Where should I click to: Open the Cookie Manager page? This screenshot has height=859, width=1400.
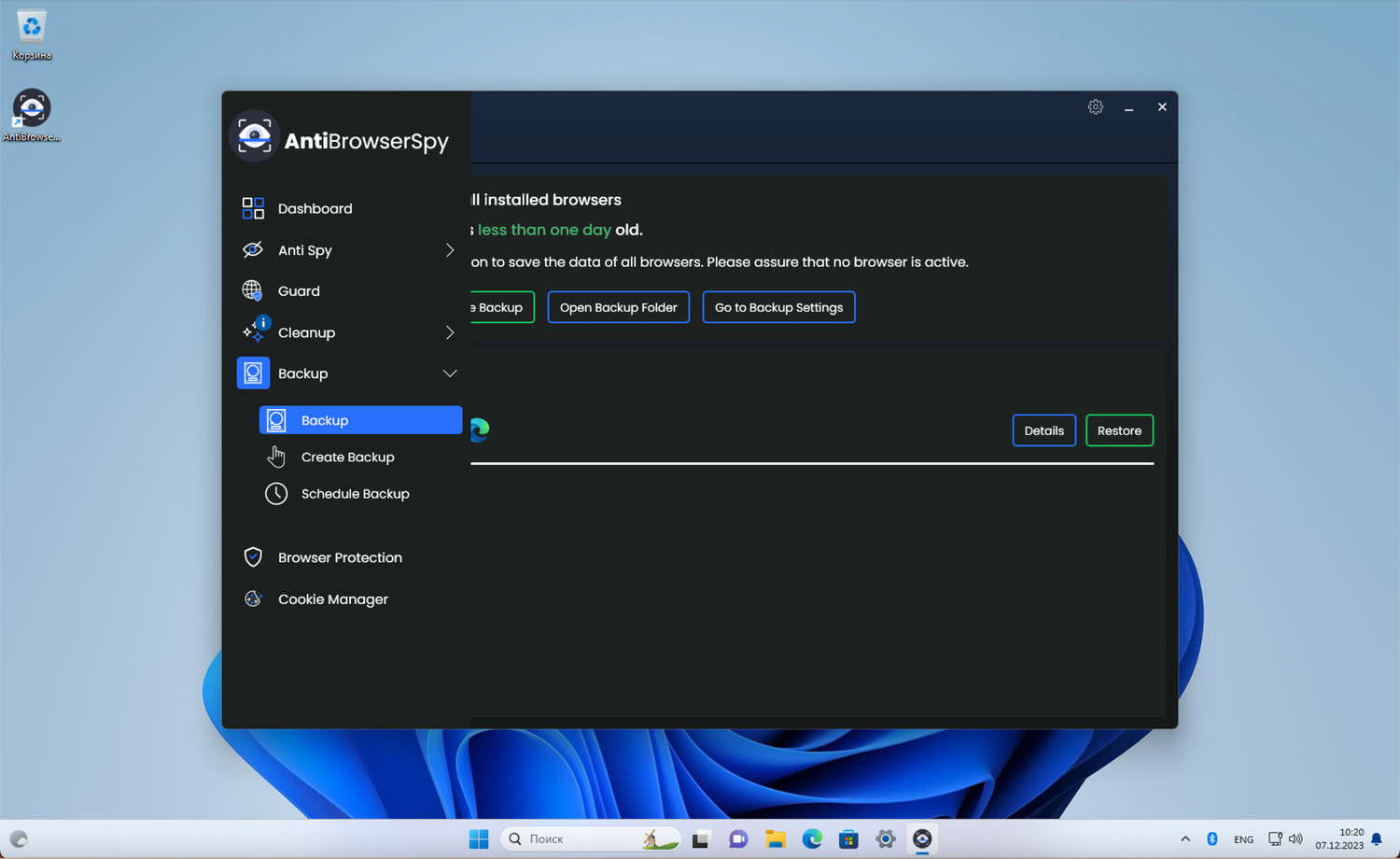click(x=332, y=599)
